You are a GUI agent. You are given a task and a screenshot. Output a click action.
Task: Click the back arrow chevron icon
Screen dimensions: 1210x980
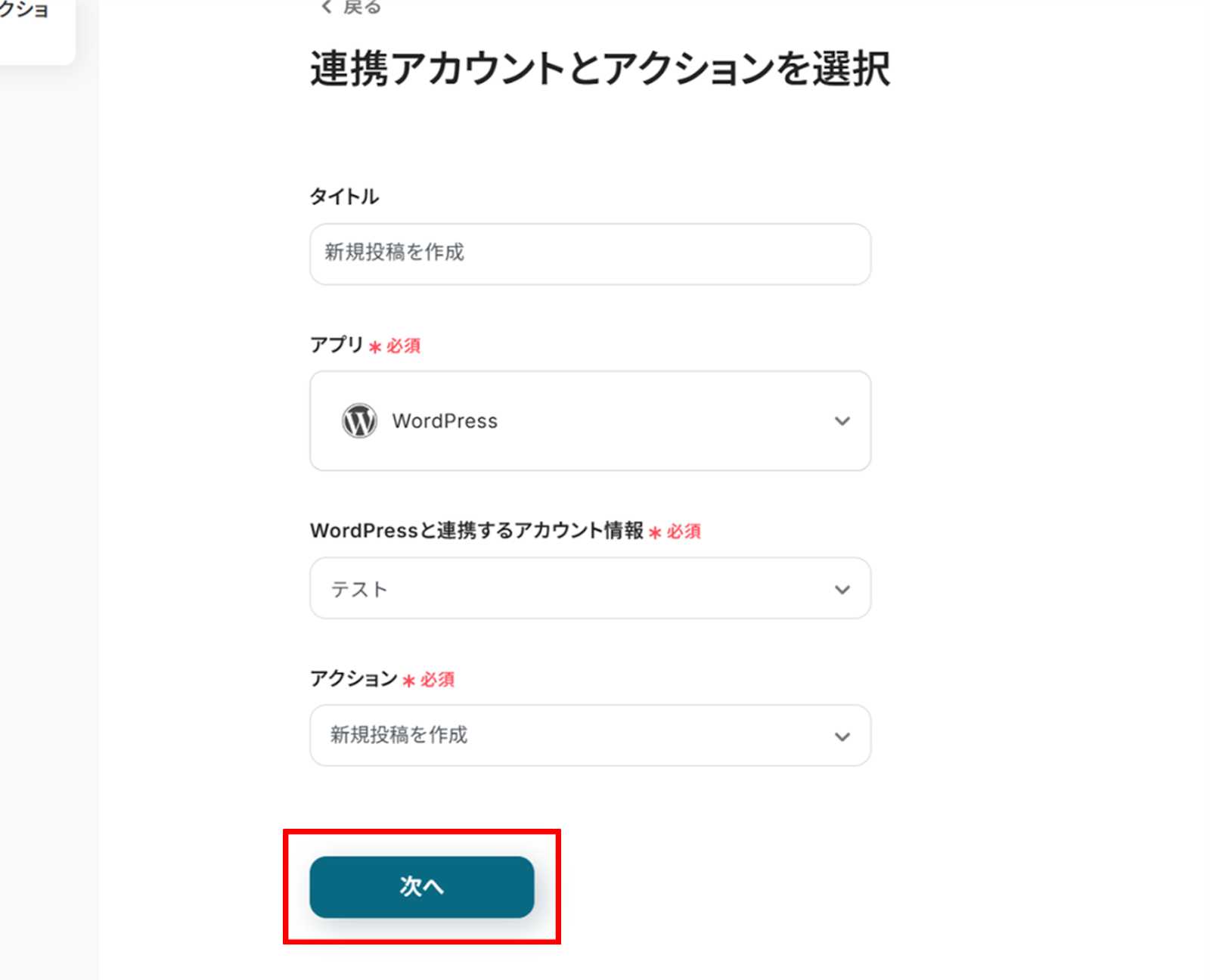[x=327, y=7]
